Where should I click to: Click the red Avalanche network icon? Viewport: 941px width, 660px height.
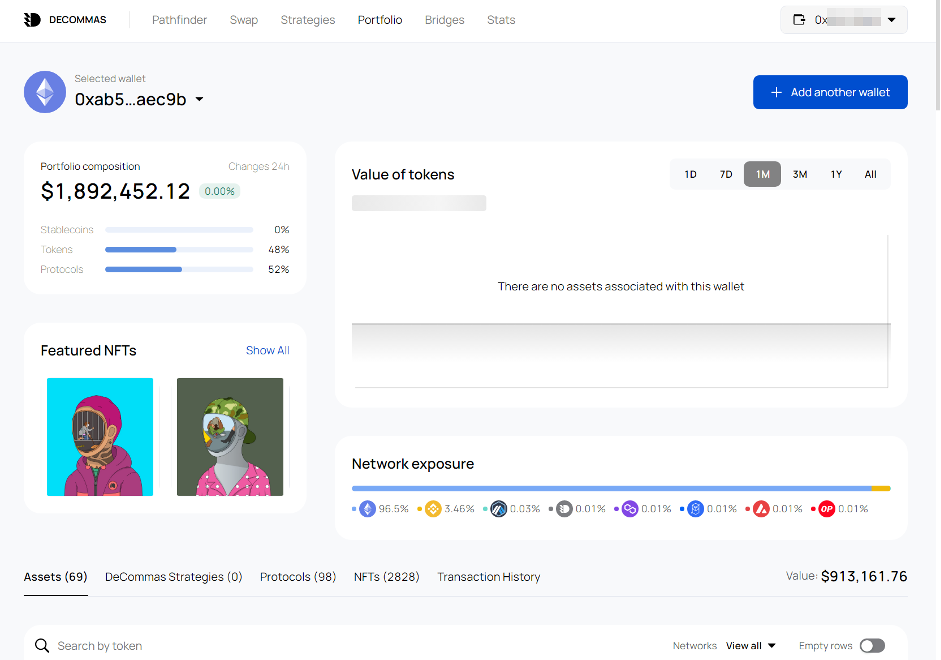(x=761, y=509)
